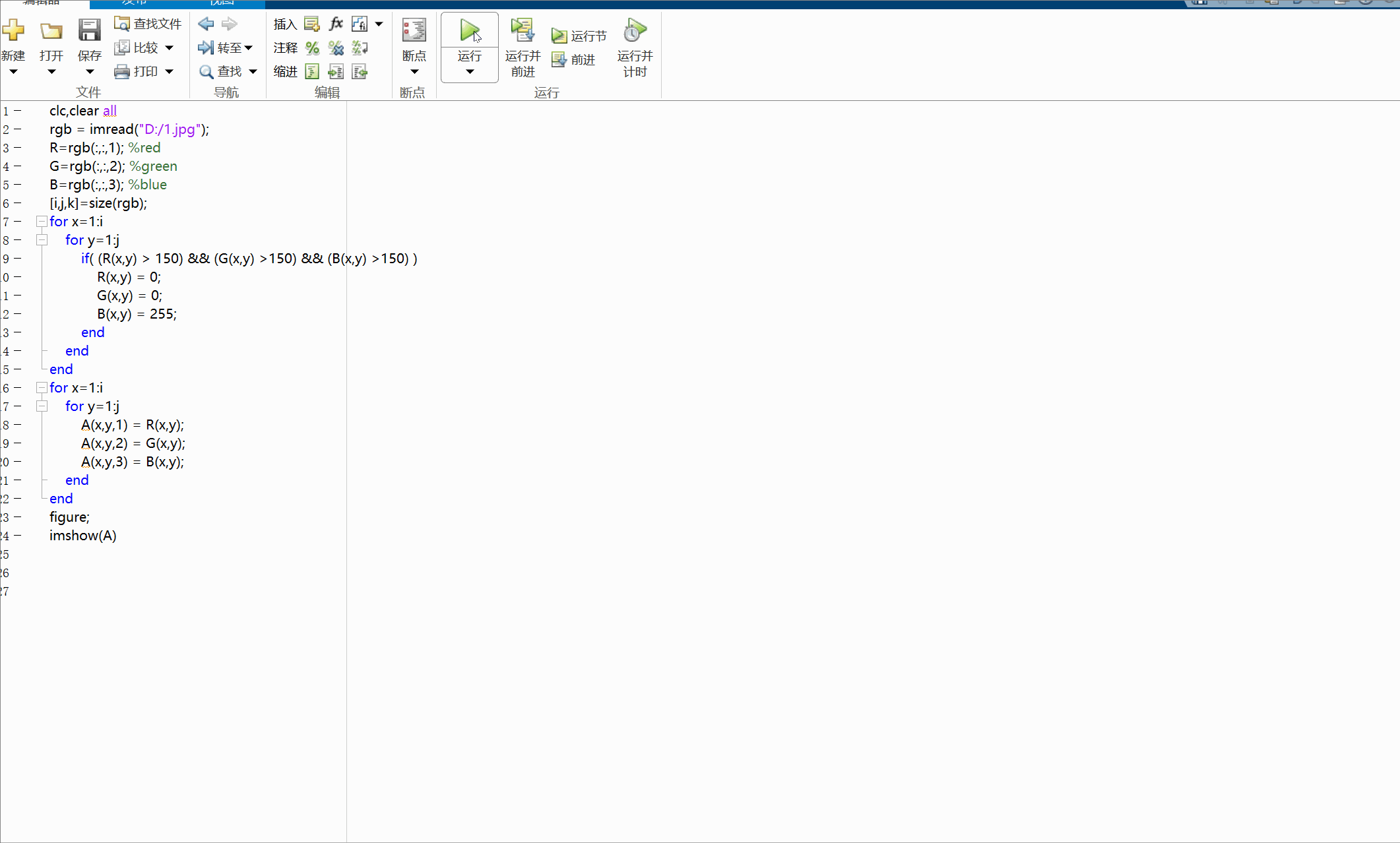Toggle breakpoint dash on the if statement line
The width and height of the screenshot is (1400, 843).
pyautogui.click(x=17, y=259)
